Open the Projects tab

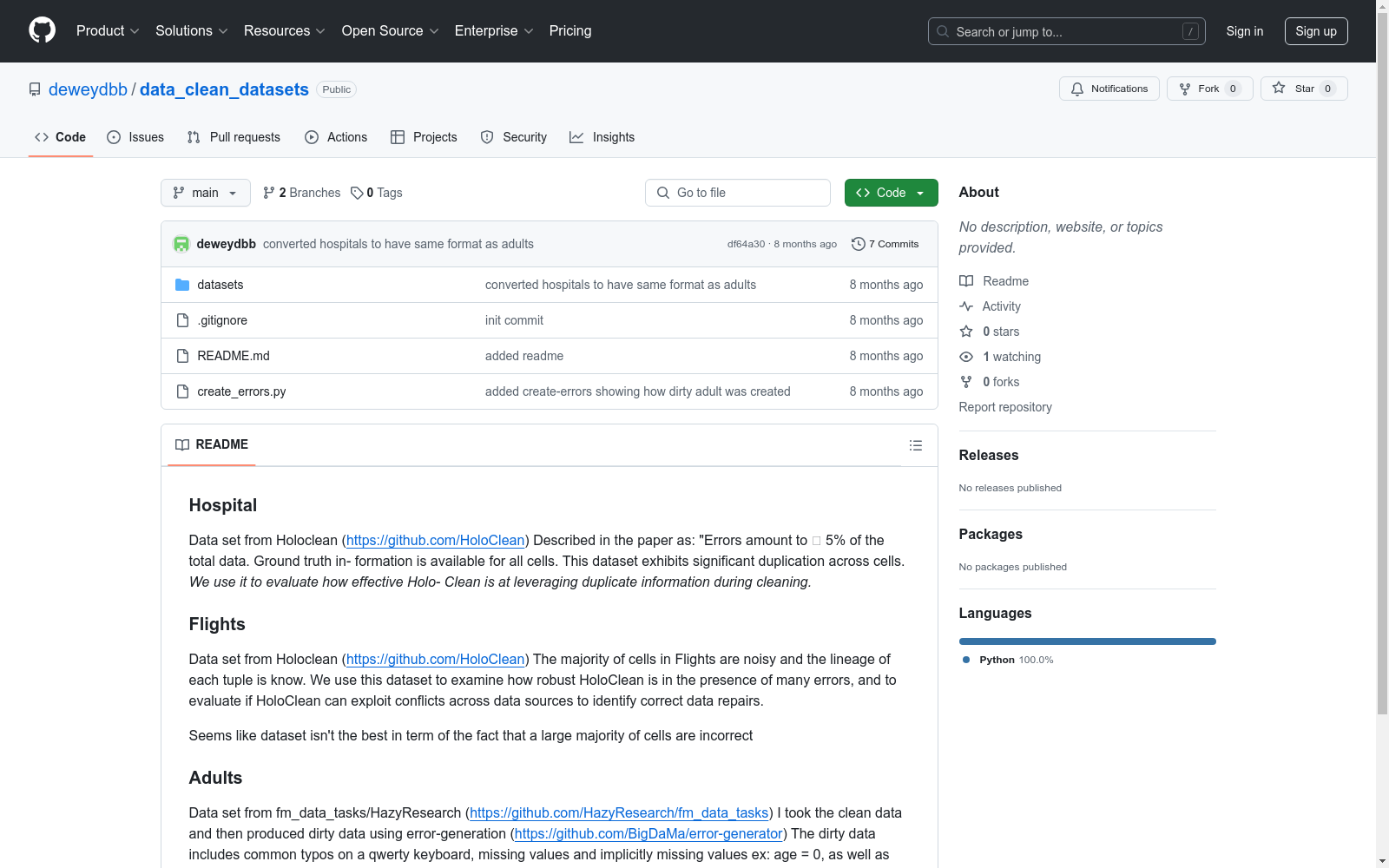[424, 137]
